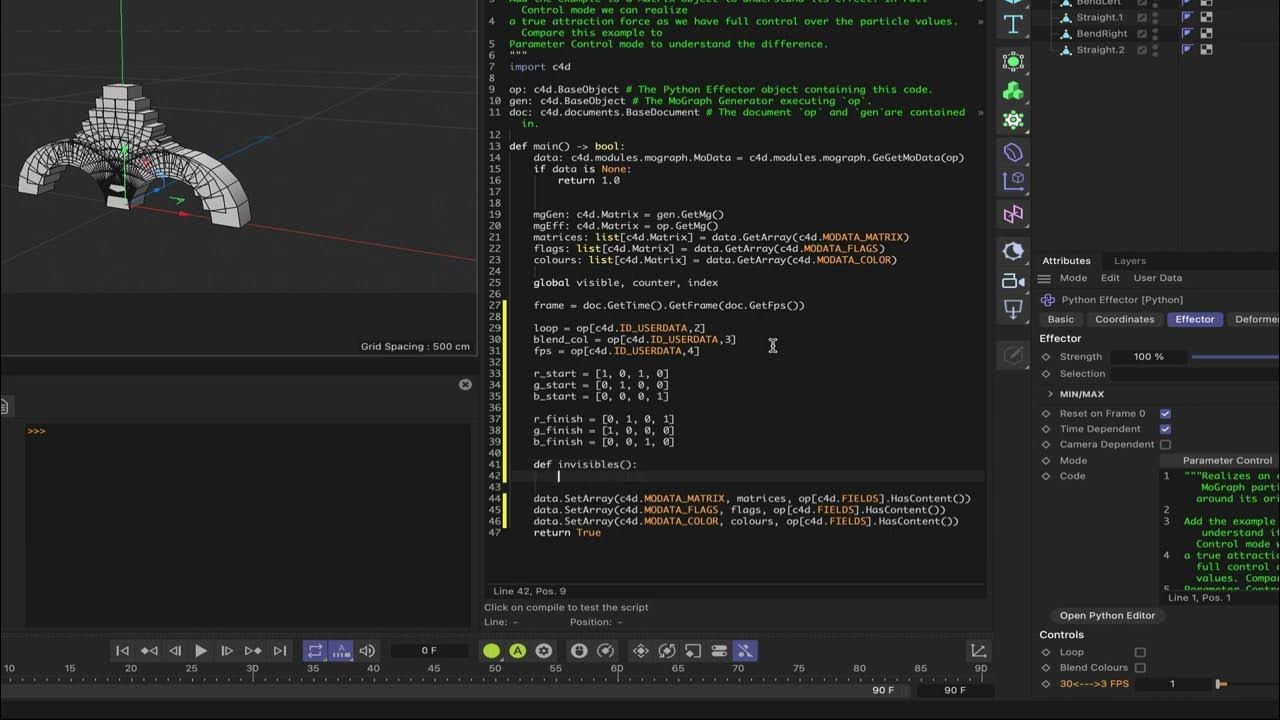1280x720 pixels.
Task: Toggle the frame-range playback icon beside loop
Action: [340, 651]
